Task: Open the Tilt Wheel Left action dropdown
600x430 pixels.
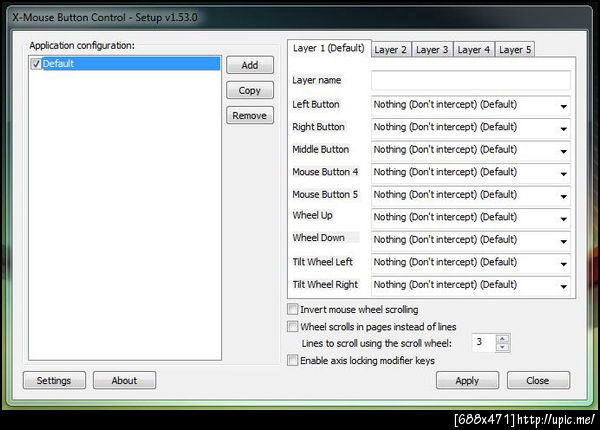Action: [x=471, y=263]
